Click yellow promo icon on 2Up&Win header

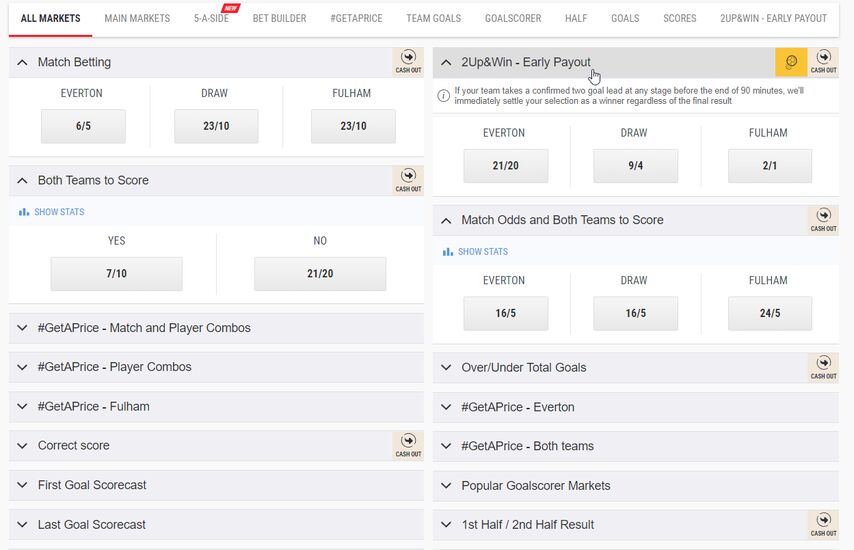[791, 62]
